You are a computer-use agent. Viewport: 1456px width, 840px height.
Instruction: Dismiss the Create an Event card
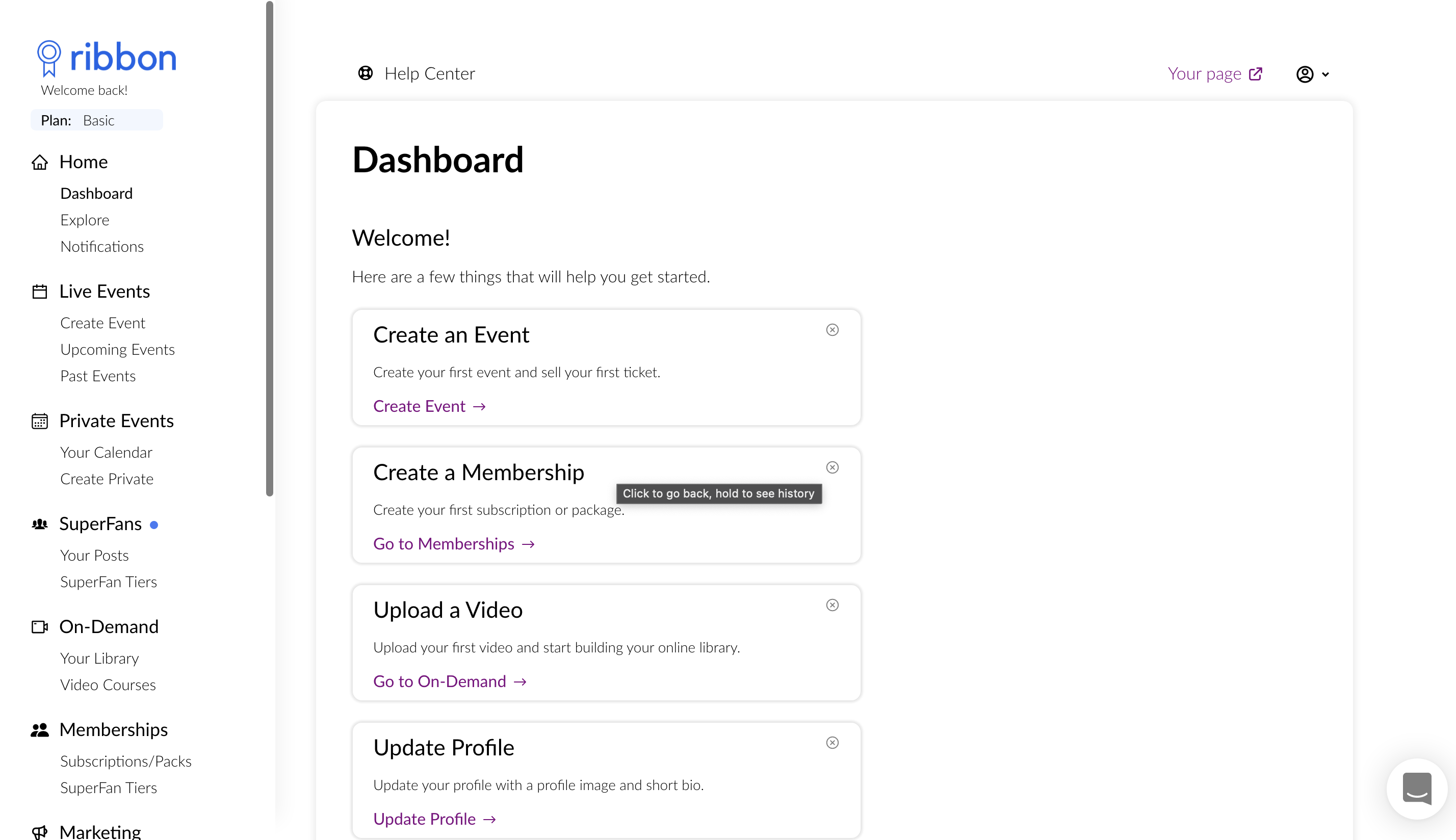click(x=833, y=329)
